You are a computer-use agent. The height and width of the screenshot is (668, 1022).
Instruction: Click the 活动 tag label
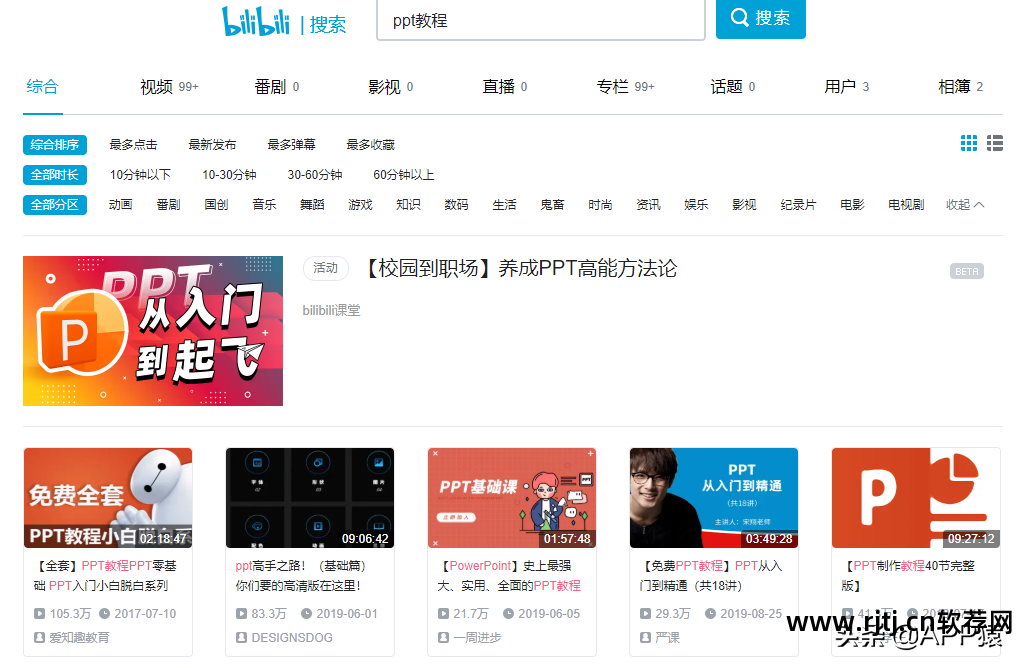[x=325, y=268]
